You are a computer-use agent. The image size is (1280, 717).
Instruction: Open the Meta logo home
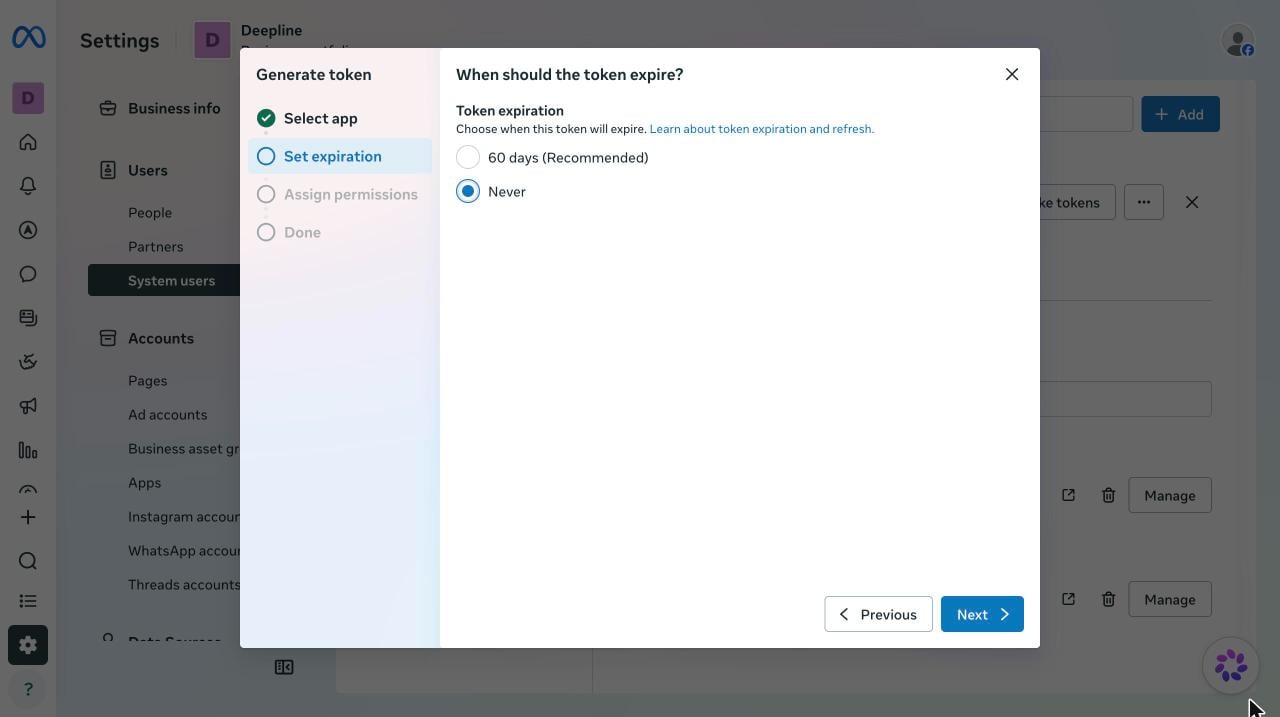point(28,38)
